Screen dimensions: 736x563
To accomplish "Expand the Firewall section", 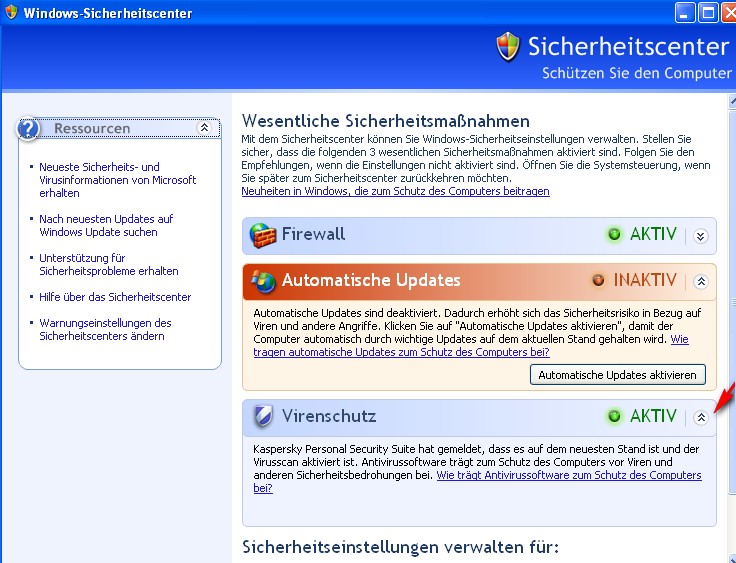I will click(701, 236).
